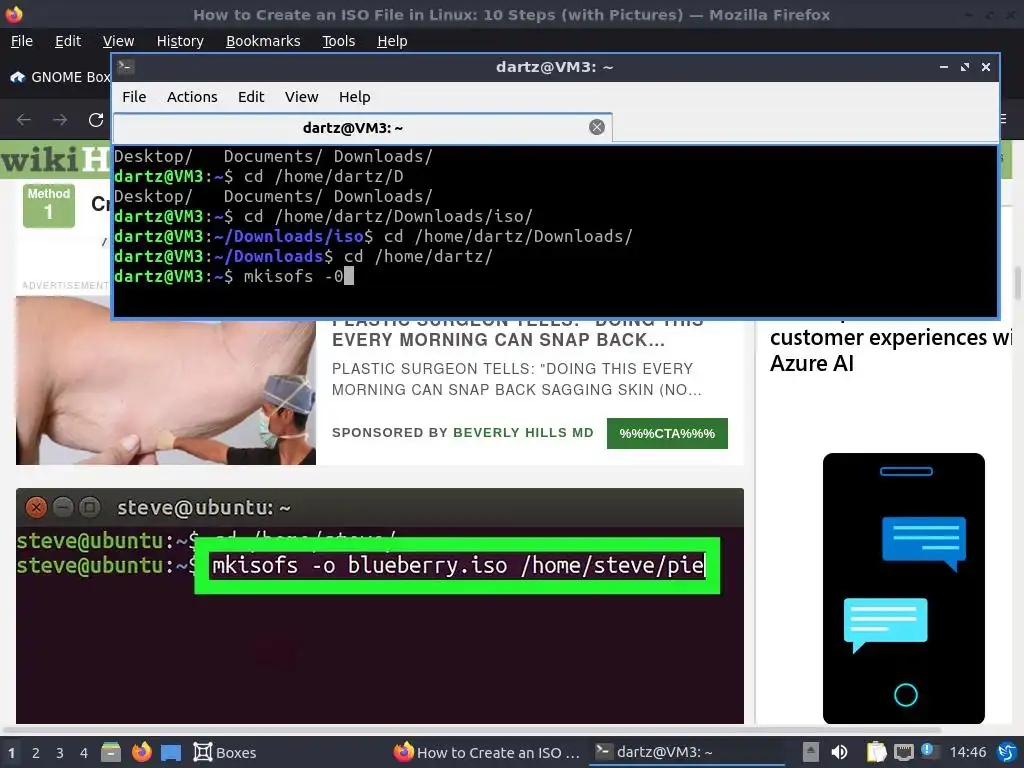Image resolution: width=1024 pixels, height=768 pixels.
Task: Click the blue desktop icon in taskbar
Action: 171,753
